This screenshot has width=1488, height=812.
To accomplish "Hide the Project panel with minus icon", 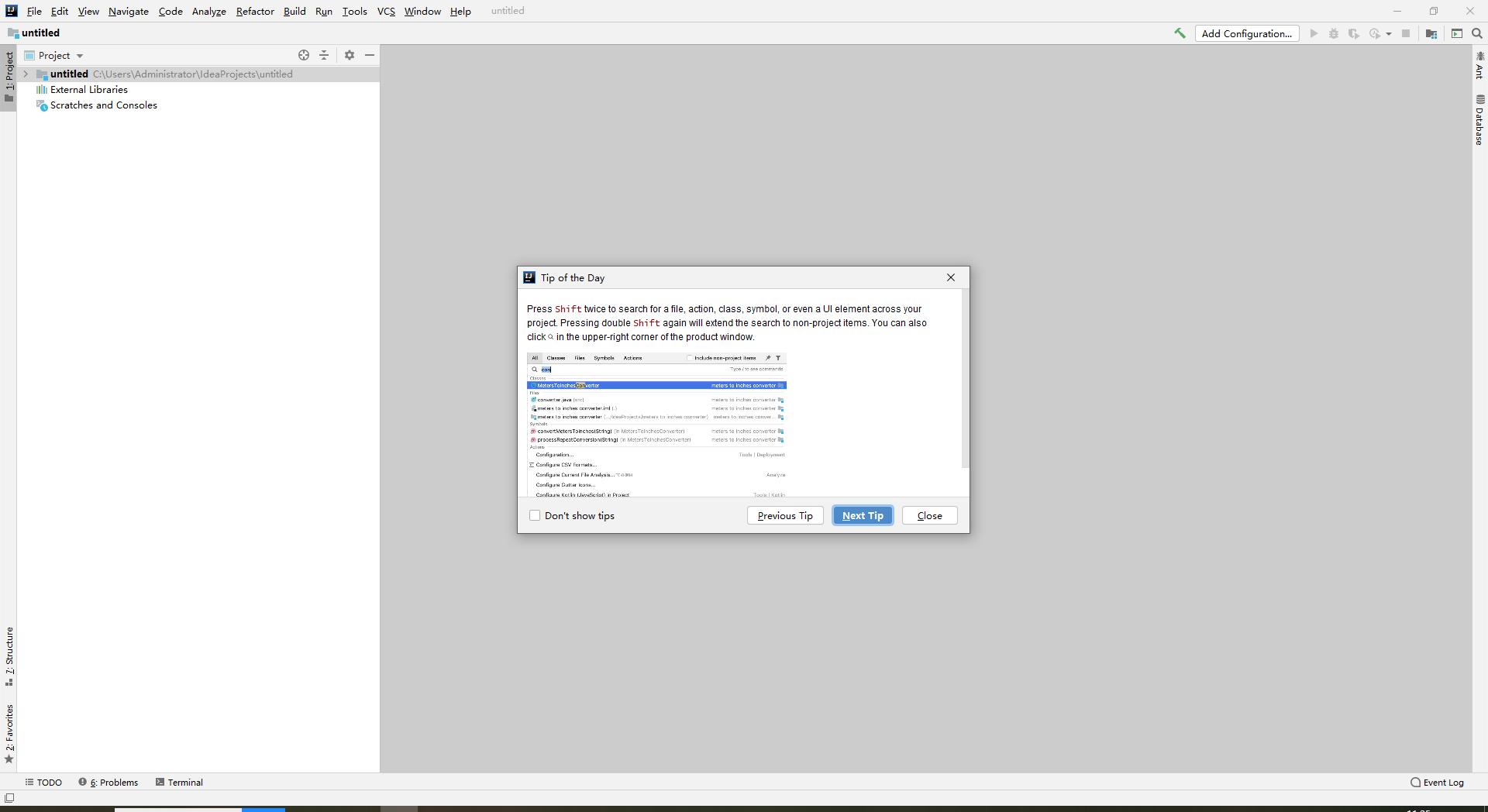I will click(370, 55).
